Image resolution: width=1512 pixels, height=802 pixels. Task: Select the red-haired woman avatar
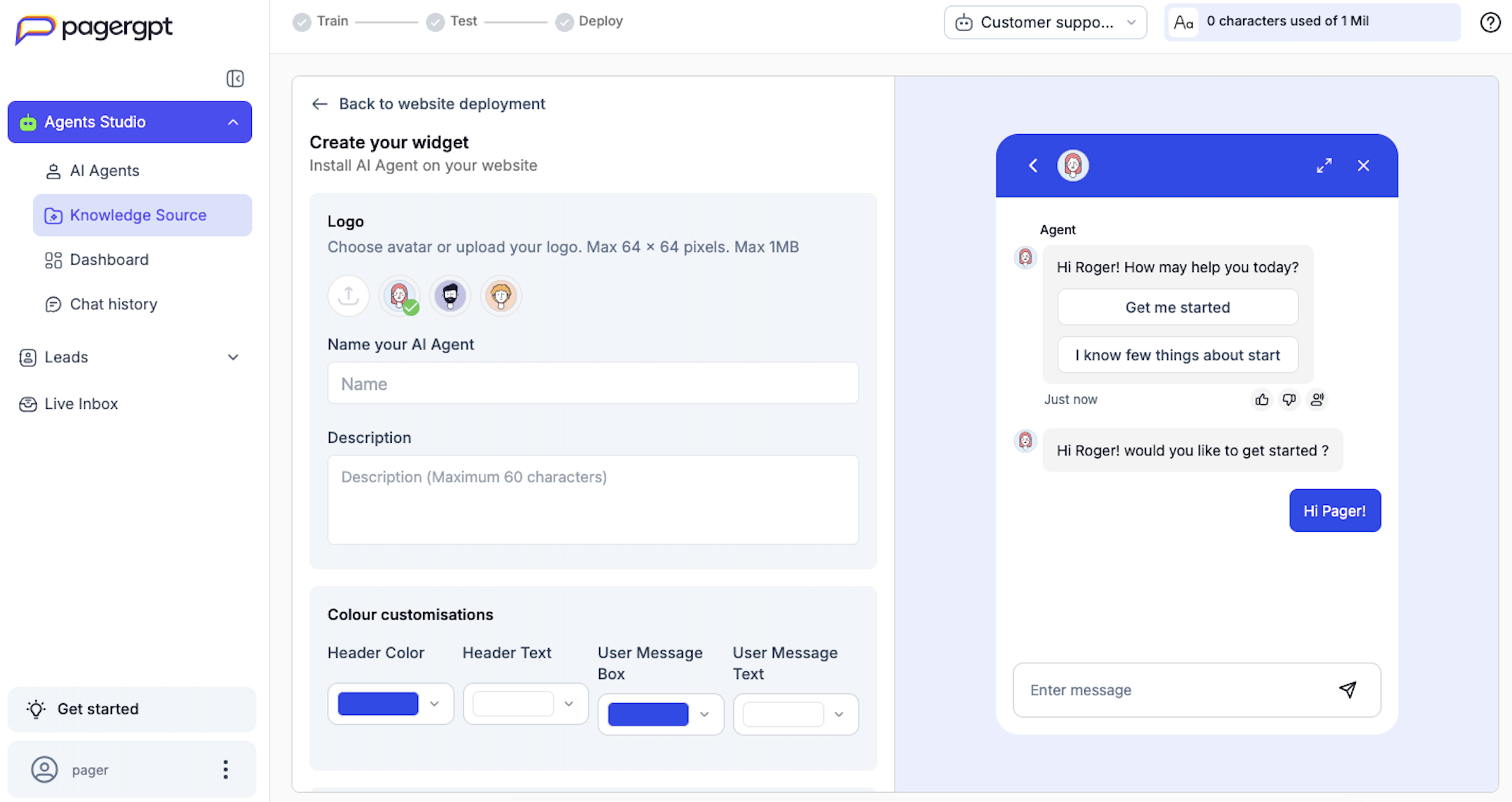[x=400, y=296]
